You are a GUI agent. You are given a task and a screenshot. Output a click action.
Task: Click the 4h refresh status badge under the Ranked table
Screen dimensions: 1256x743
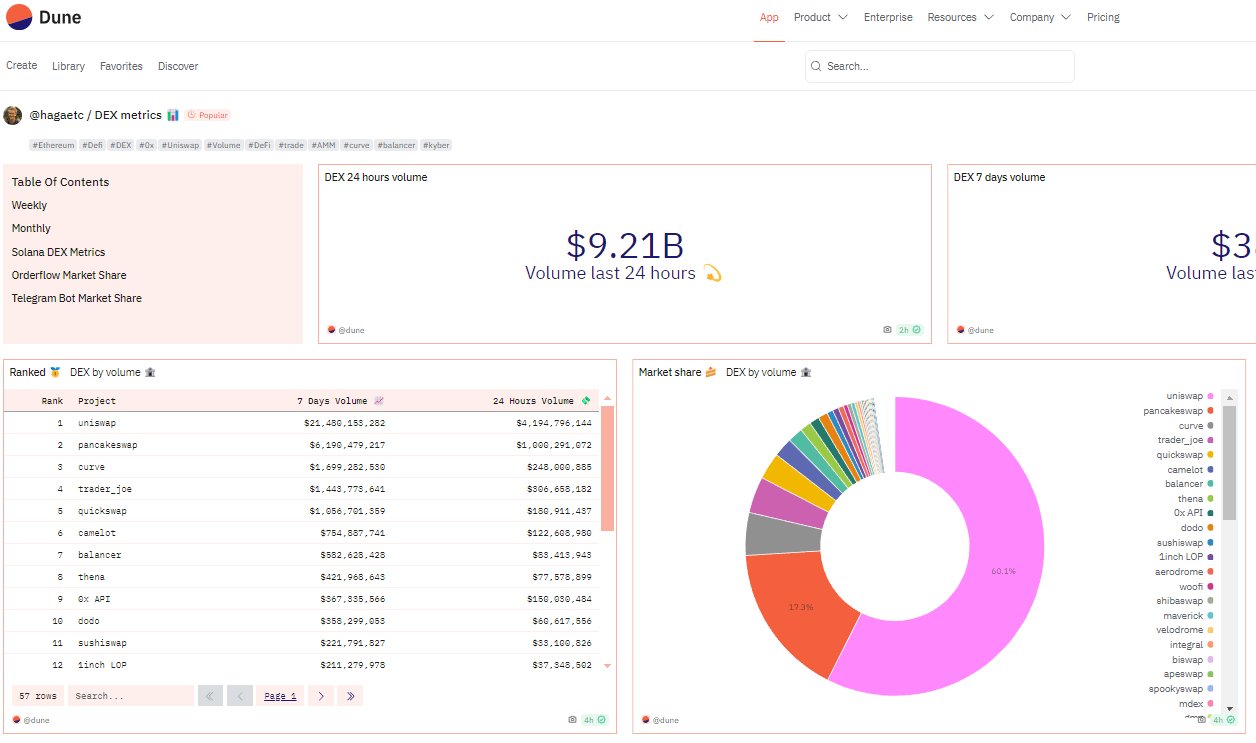point(595,719)
